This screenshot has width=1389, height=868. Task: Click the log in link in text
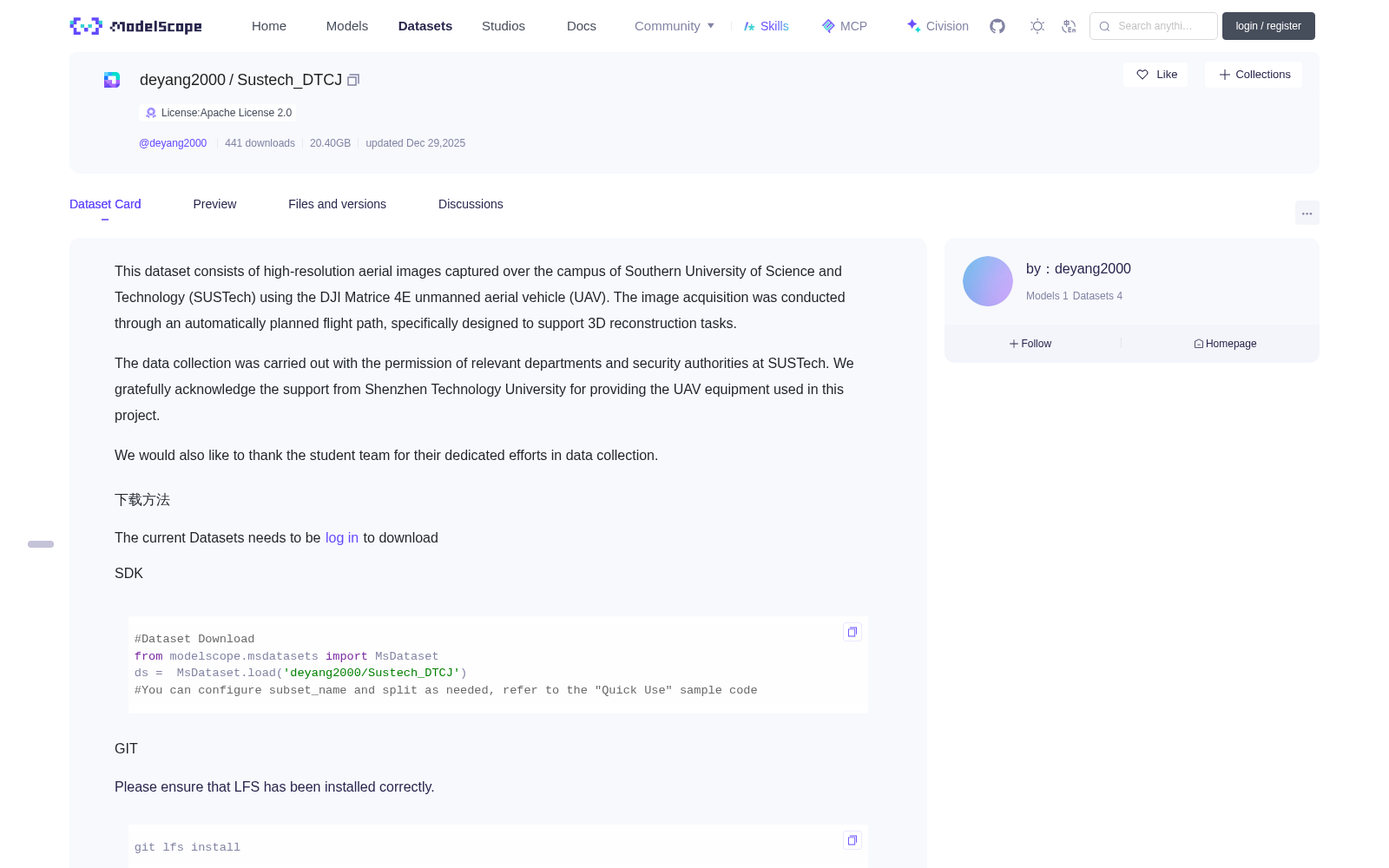point(342,538)
